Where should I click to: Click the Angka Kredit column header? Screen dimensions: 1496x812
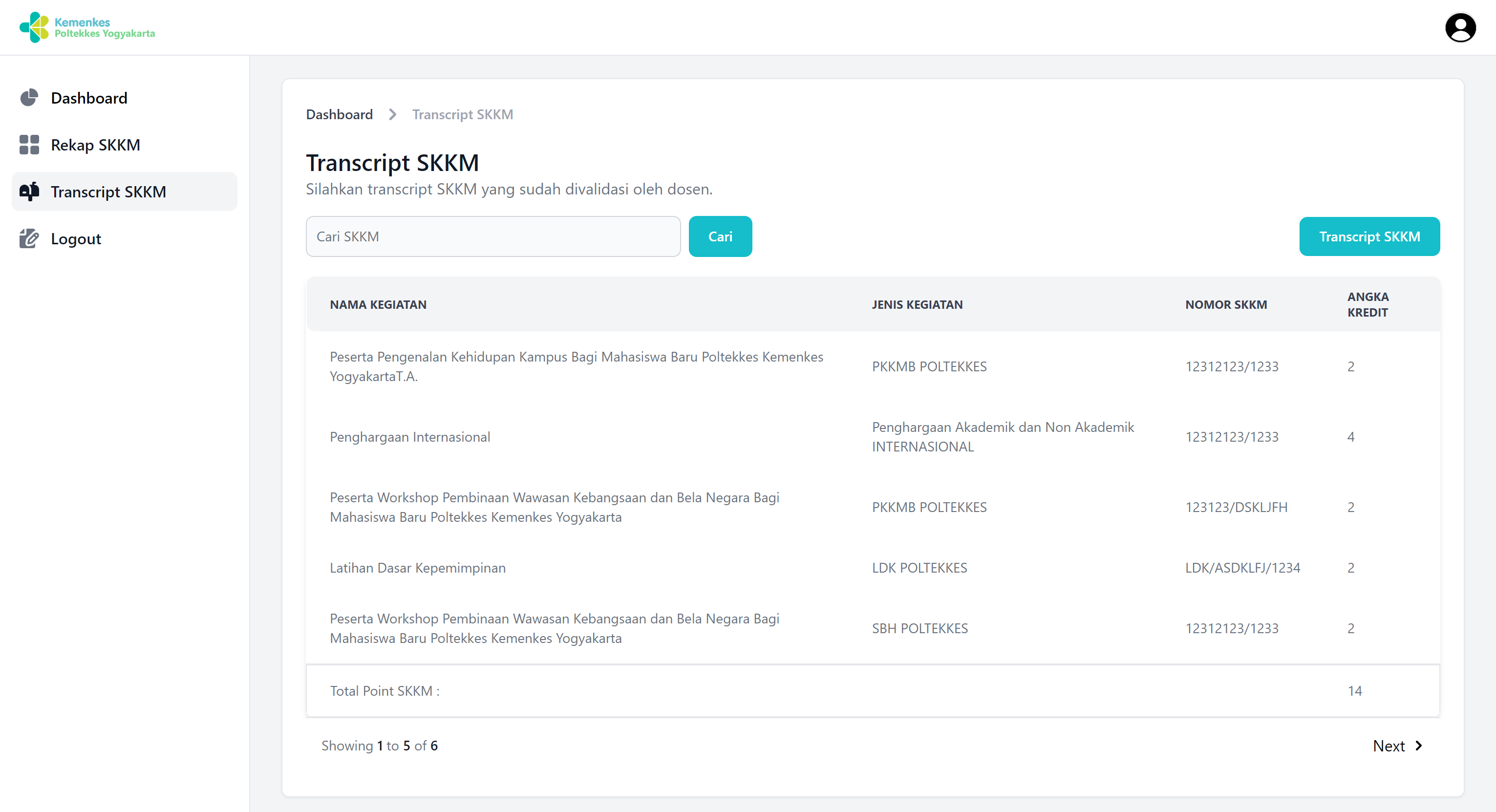pos(1368,304)
